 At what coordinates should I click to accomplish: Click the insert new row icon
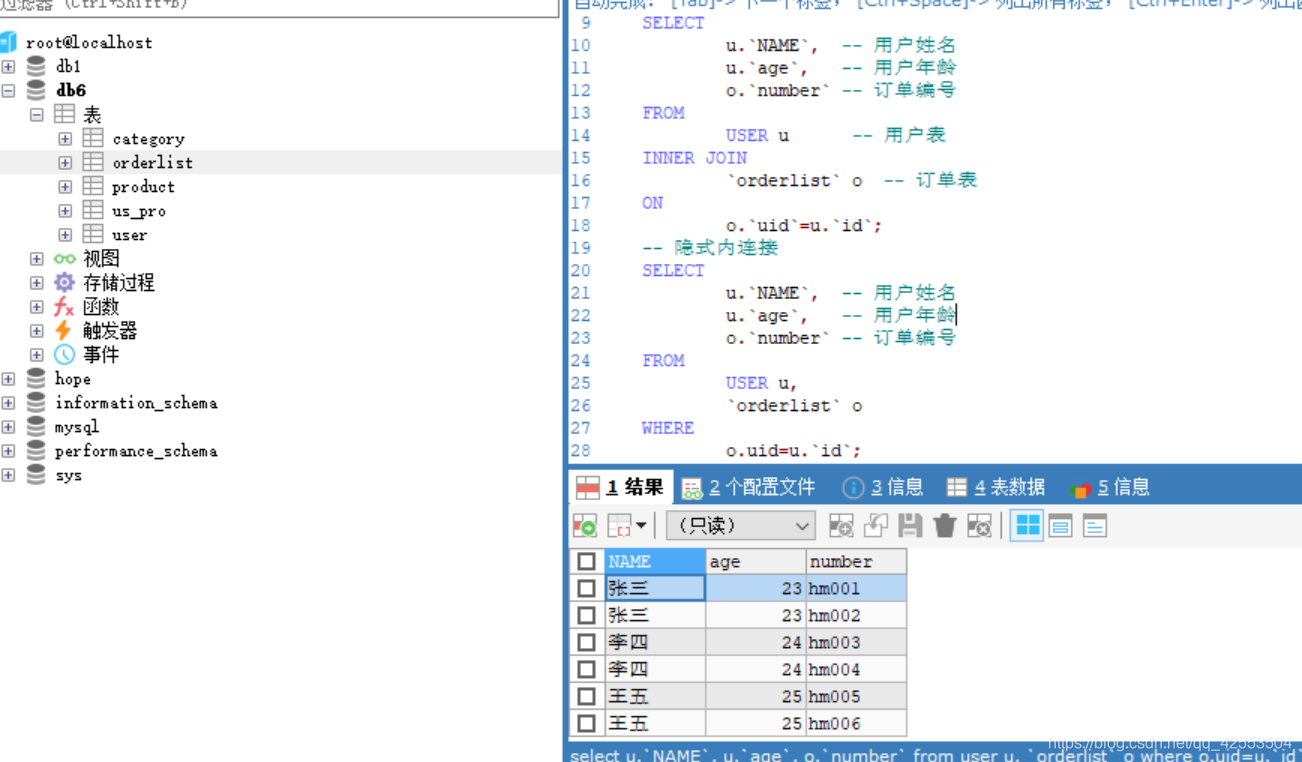(x=843, y=525)
